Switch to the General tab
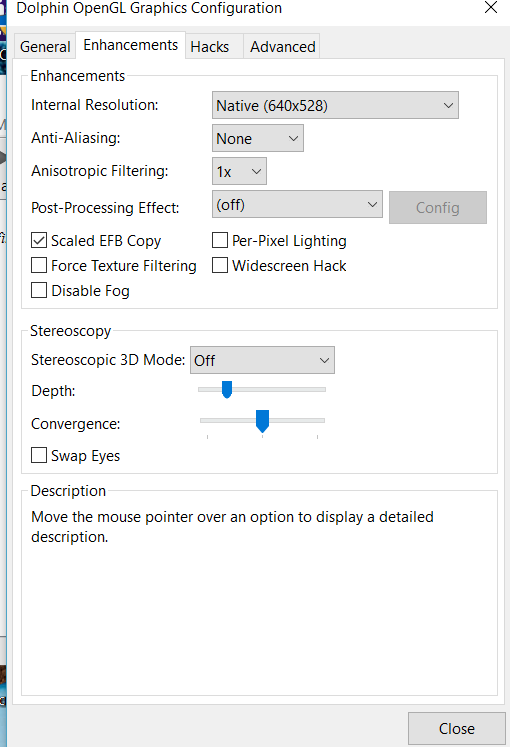The image size is (510, 747). pyautogui.click(x=45, y=47)
